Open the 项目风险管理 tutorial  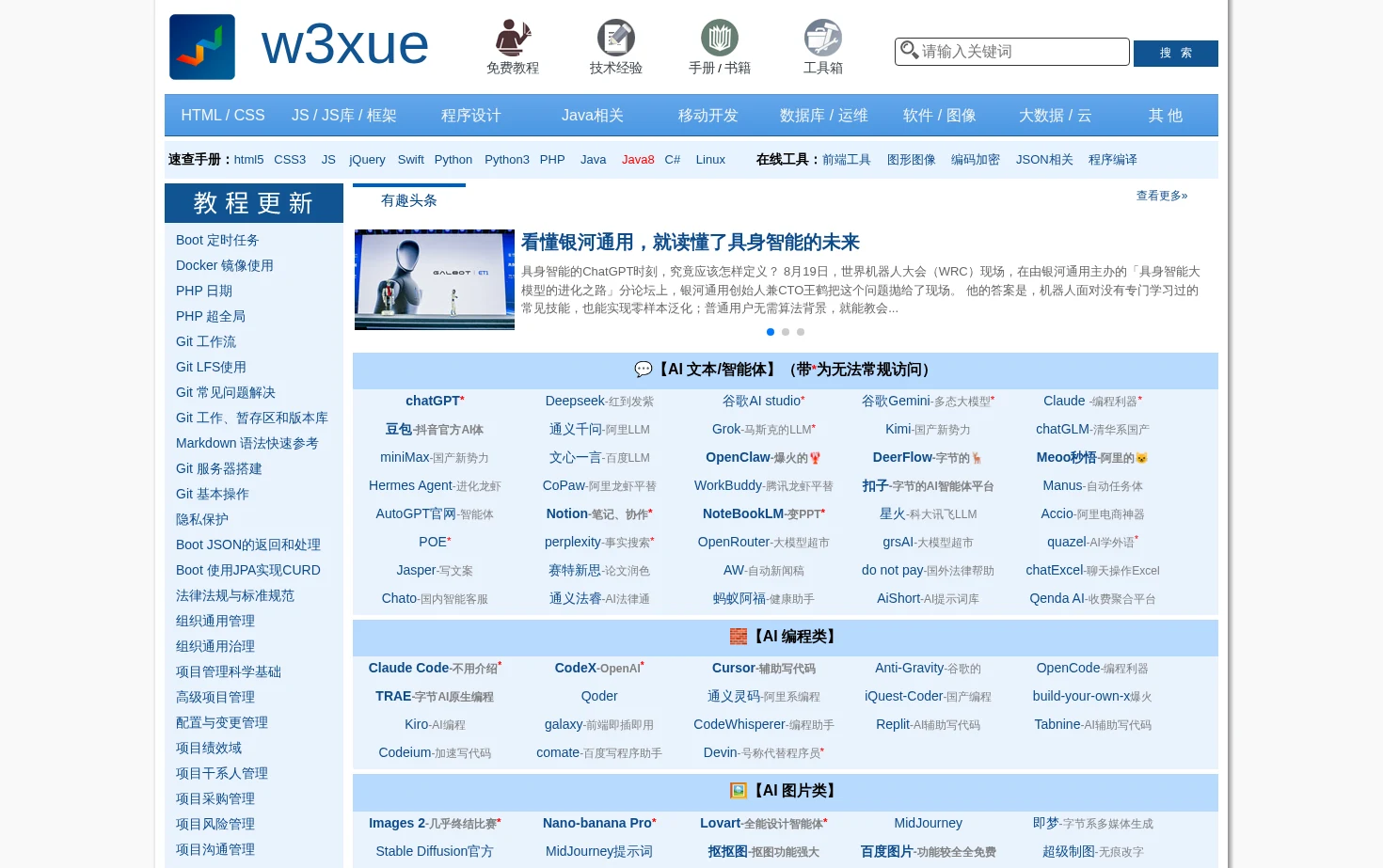215,825
